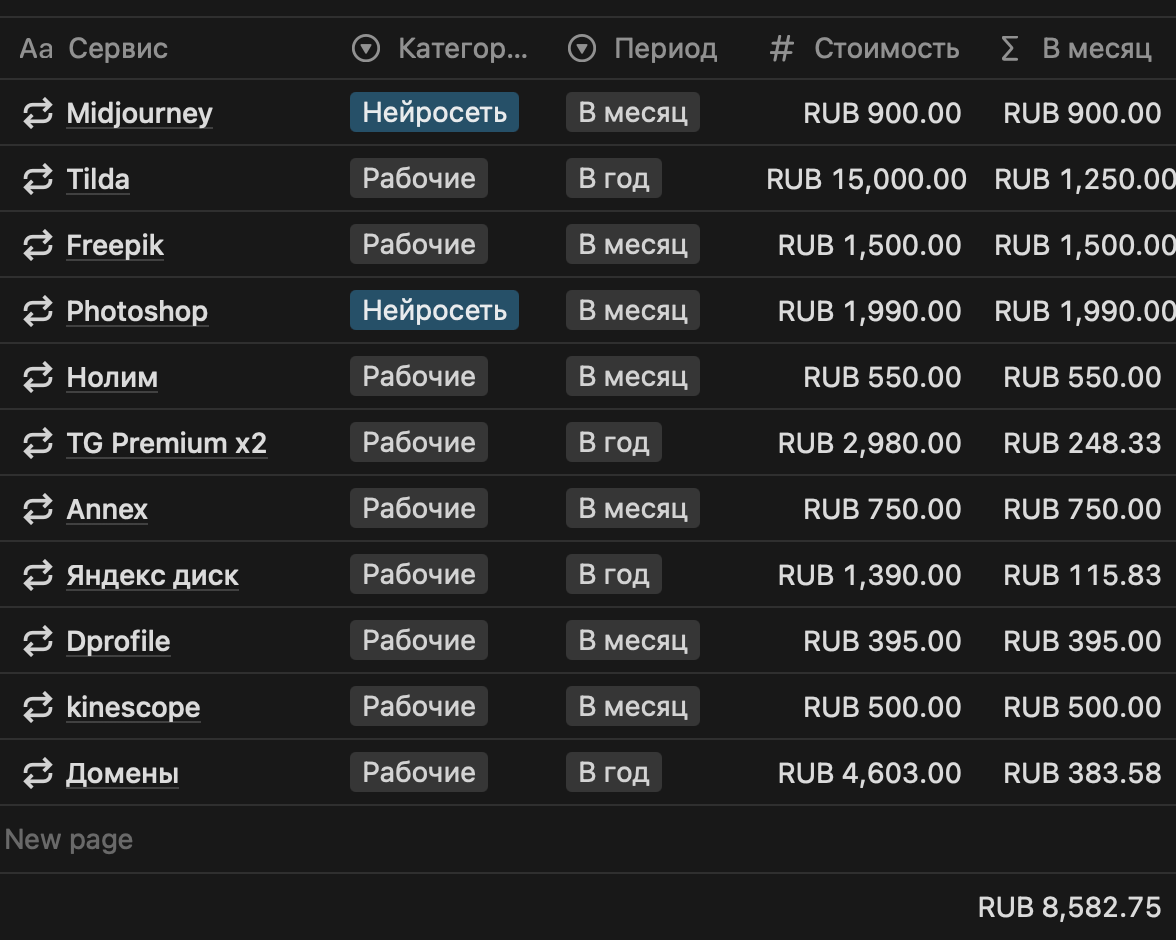The width and height of the screenshot is (1176, 940).
Task: Edit the RUB 395.00 cost for Dprofile
Action: tap(882, 641)
